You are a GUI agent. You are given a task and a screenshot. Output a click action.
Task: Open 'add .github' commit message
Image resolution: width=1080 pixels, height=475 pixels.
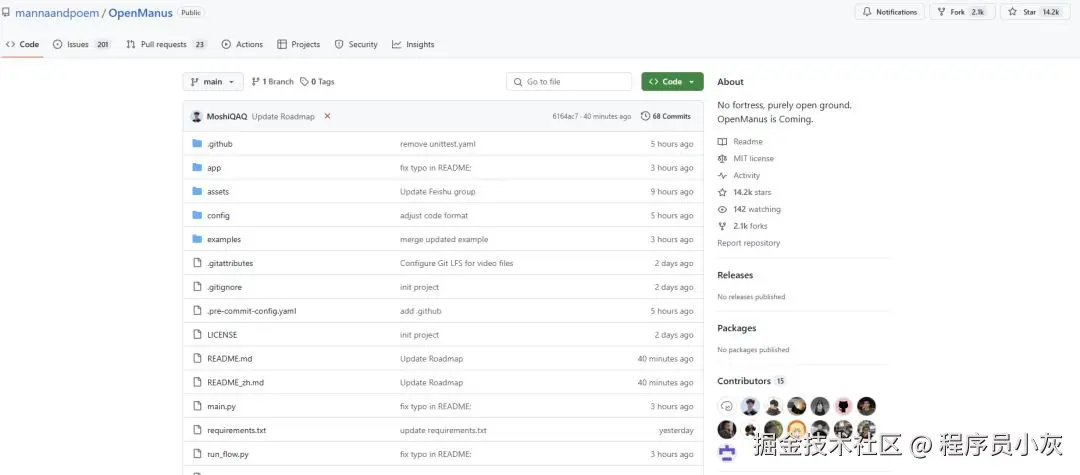click(x=420, y=311)
